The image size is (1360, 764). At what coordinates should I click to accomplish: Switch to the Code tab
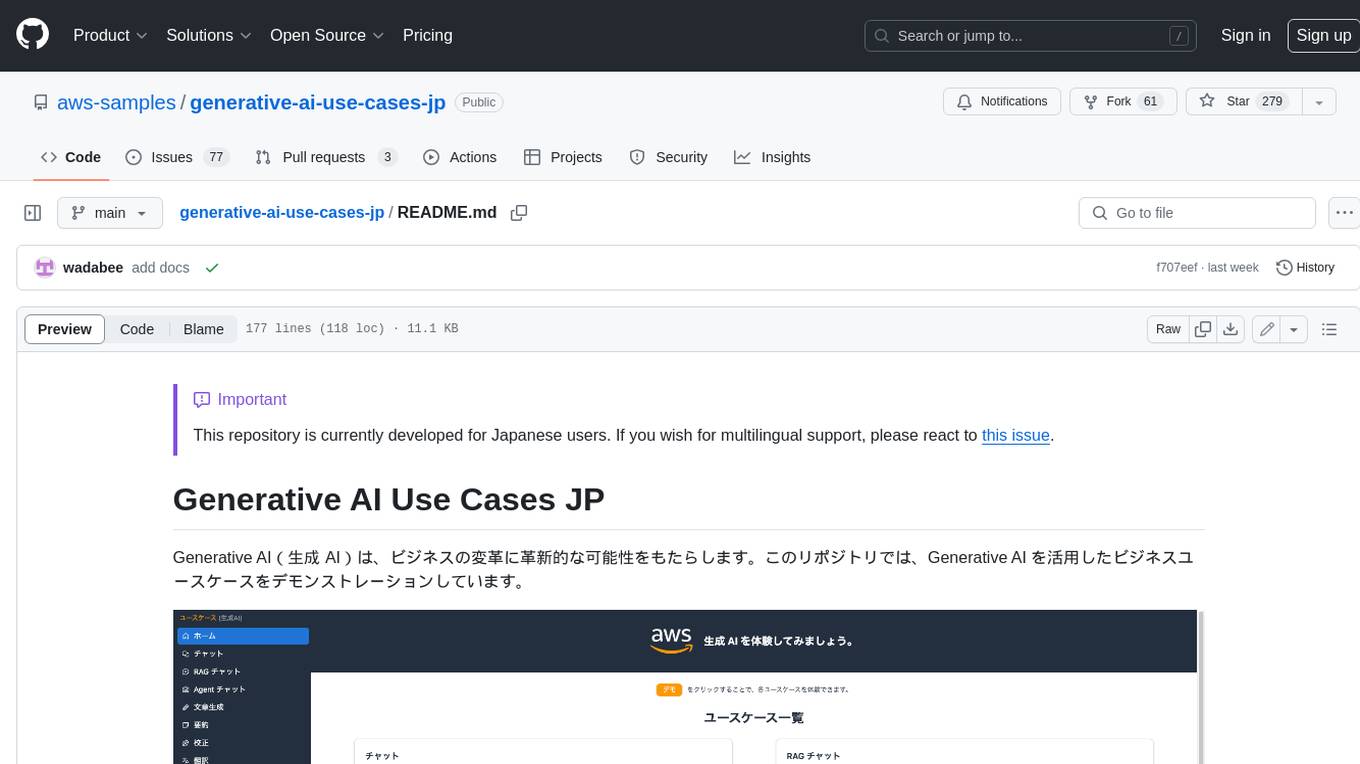(x=71, y=157)
